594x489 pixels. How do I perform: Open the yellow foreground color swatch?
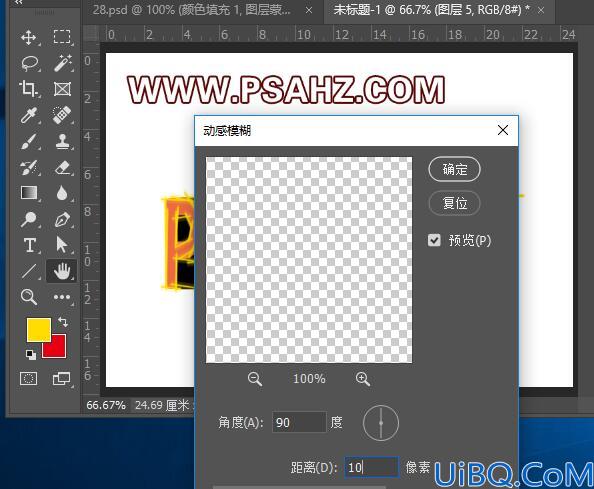pos(38,330)
